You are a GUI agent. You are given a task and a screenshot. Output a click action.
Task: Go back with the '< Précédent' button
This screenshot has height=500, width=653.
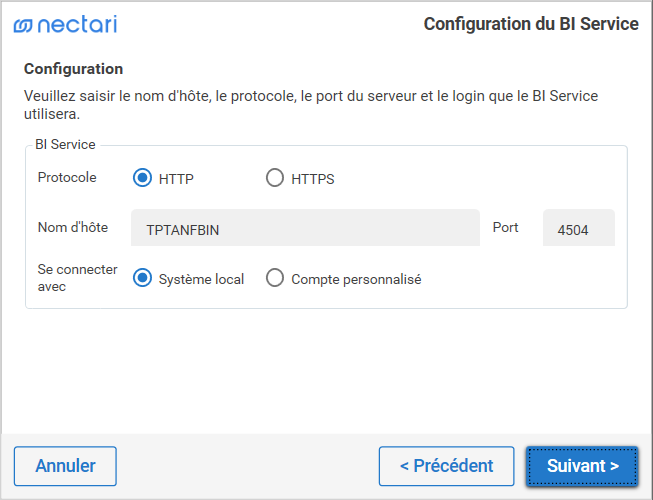click(x=446, y=466)
